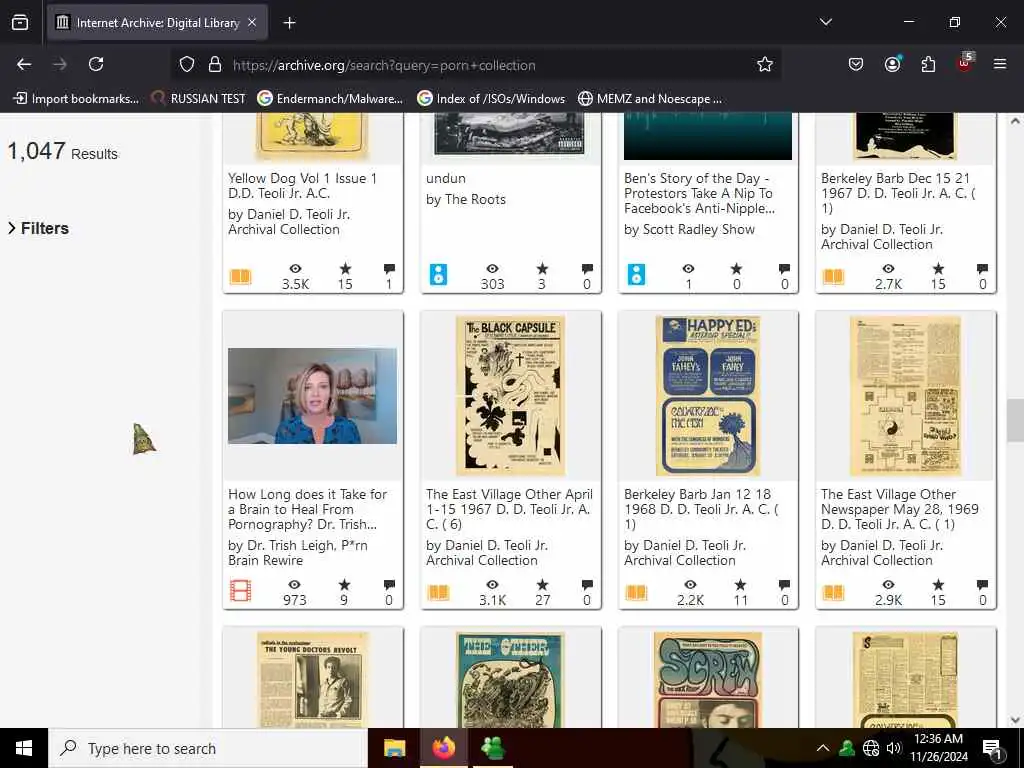Open the Index of /ISOs/Windows bookmark
The height and width of the screenshot is (768, 1024).
click(x=491, y=99)
